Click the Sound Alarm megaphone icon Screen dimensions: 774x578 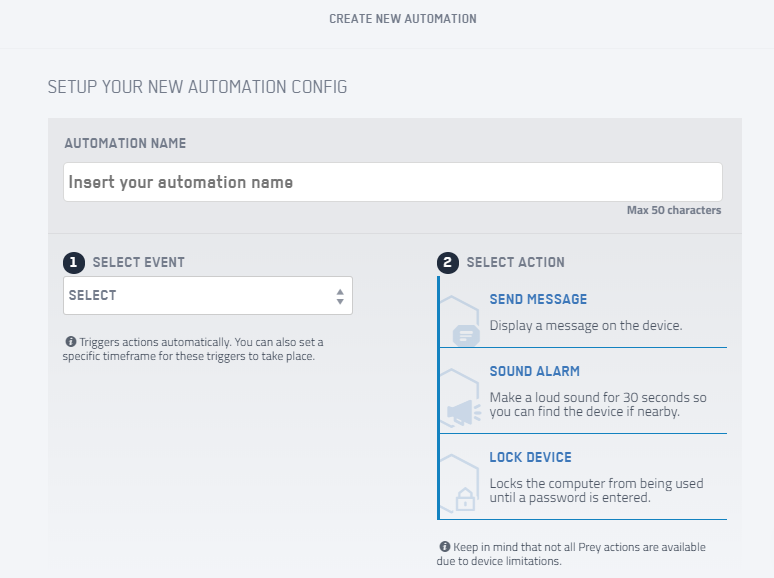coord(461,411)
